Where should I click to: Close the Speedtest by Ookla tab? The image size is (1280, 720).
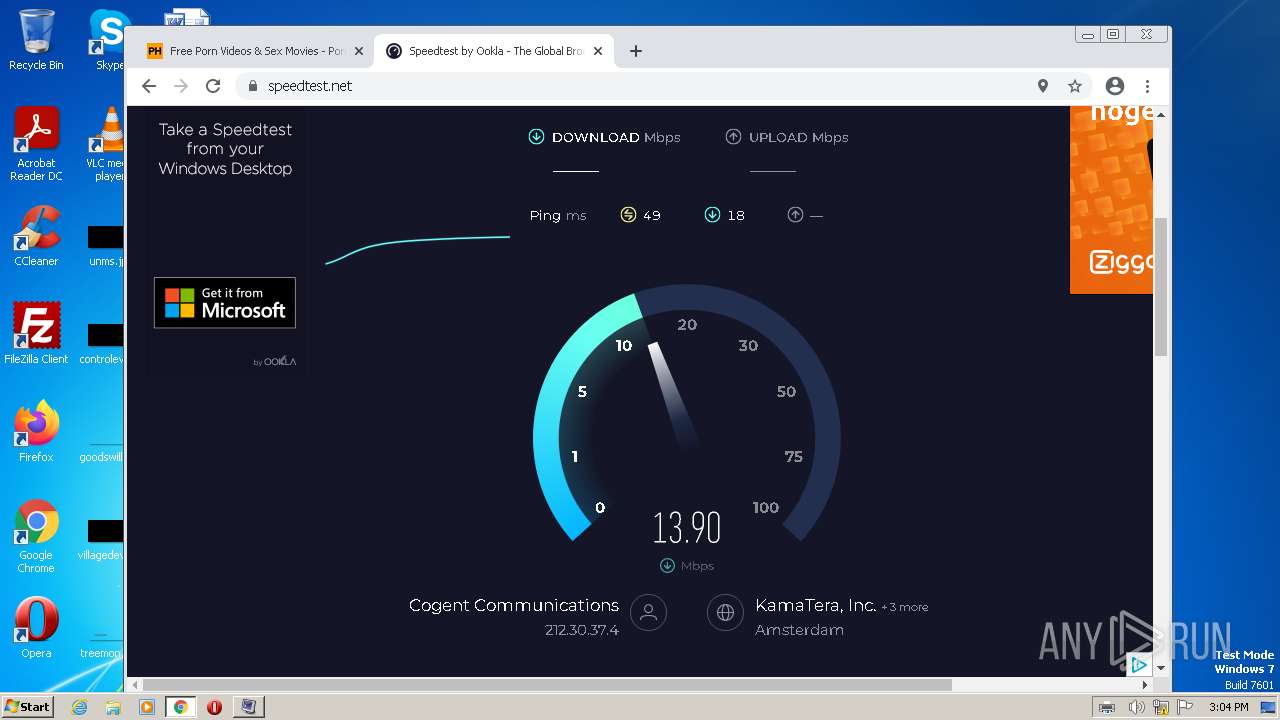point(598,51)
